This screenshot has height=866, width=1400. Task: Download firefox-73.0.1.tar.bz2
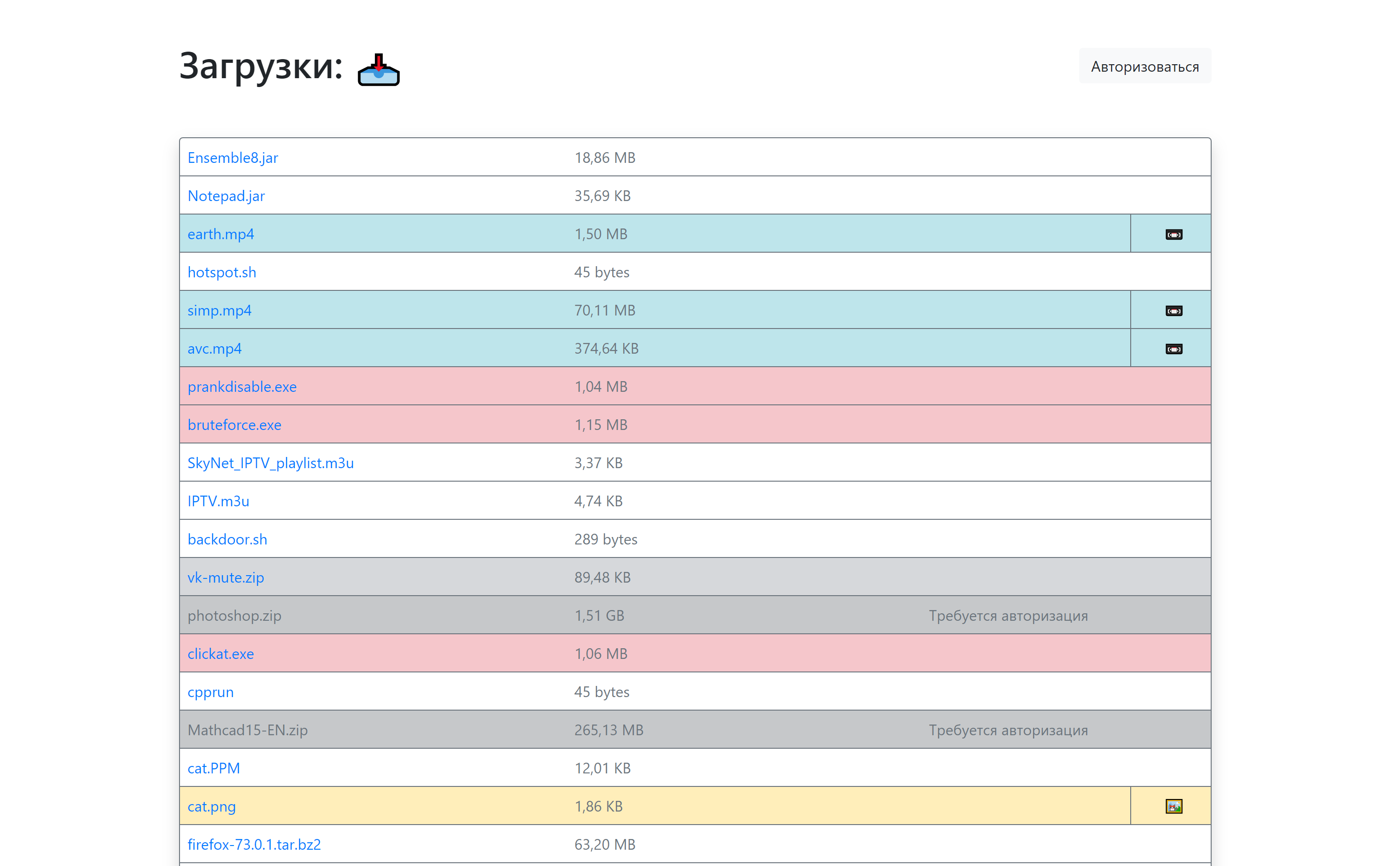[254, 844]
